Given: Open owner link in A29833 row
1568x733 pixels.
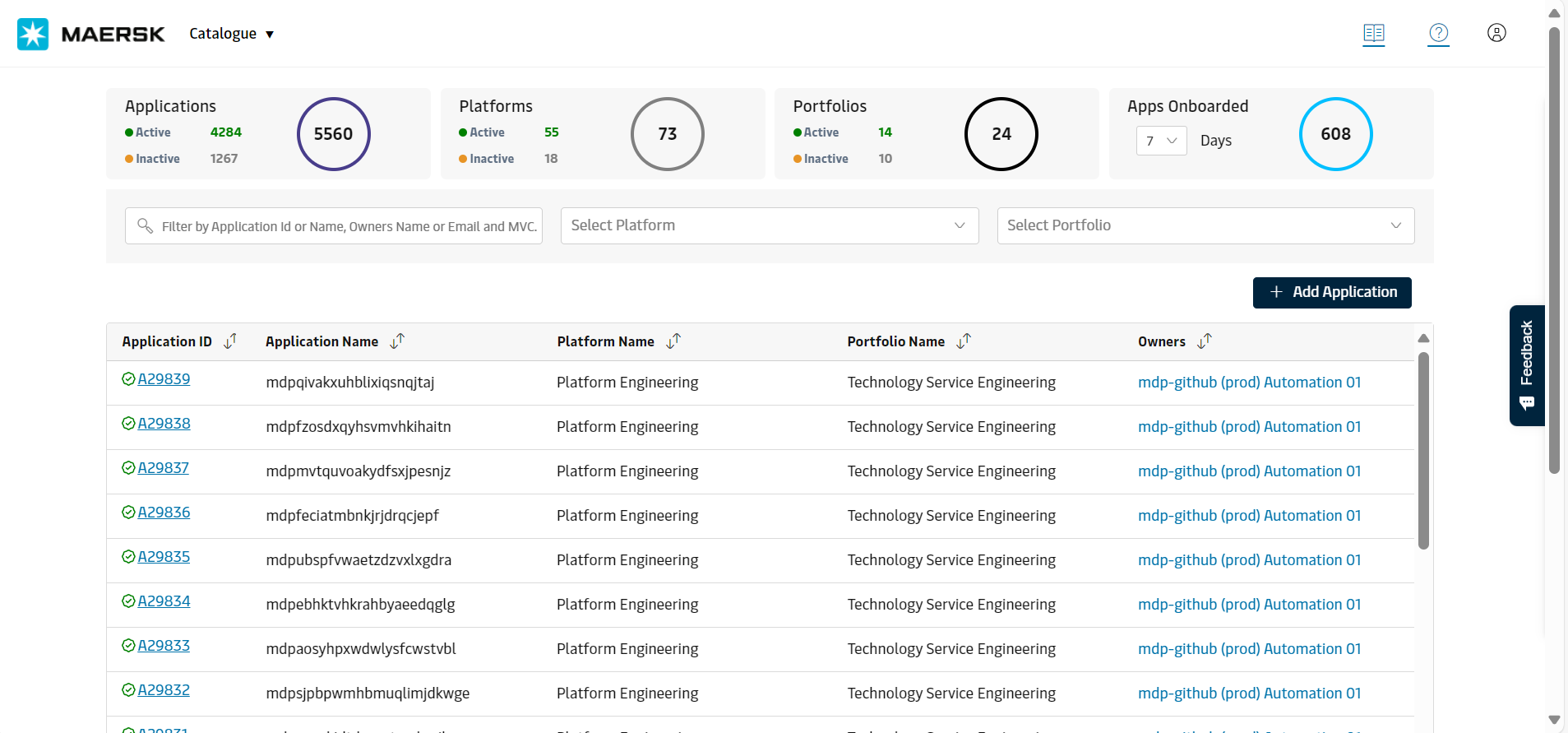Looking at the screenshot, I should (x=1249, y=649).
